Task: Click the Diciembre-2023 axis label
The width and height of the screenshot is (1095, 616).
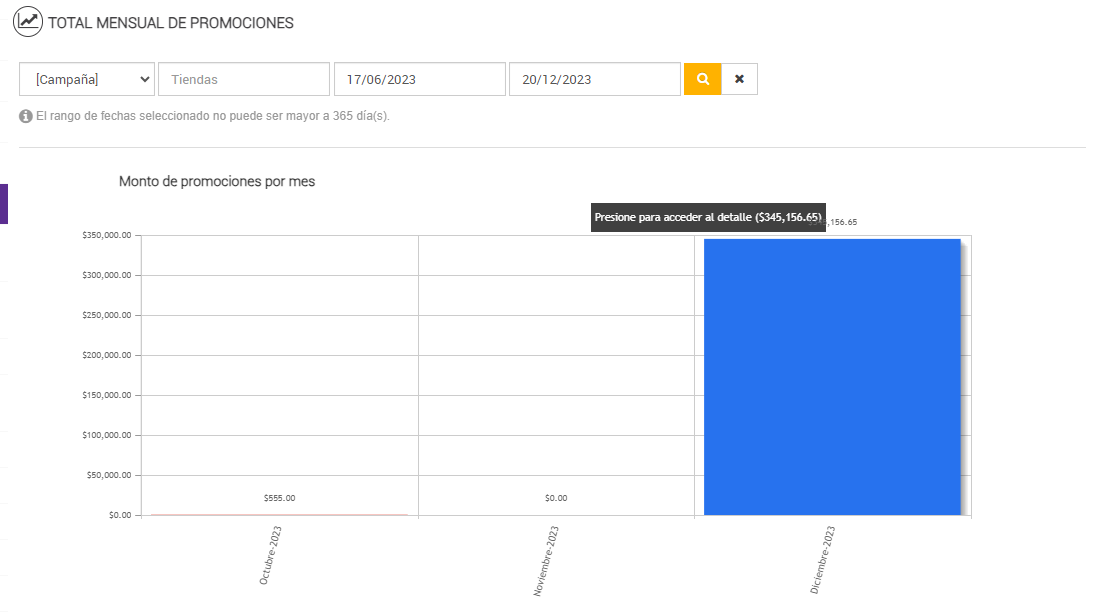Action: (x=823, y=560)
